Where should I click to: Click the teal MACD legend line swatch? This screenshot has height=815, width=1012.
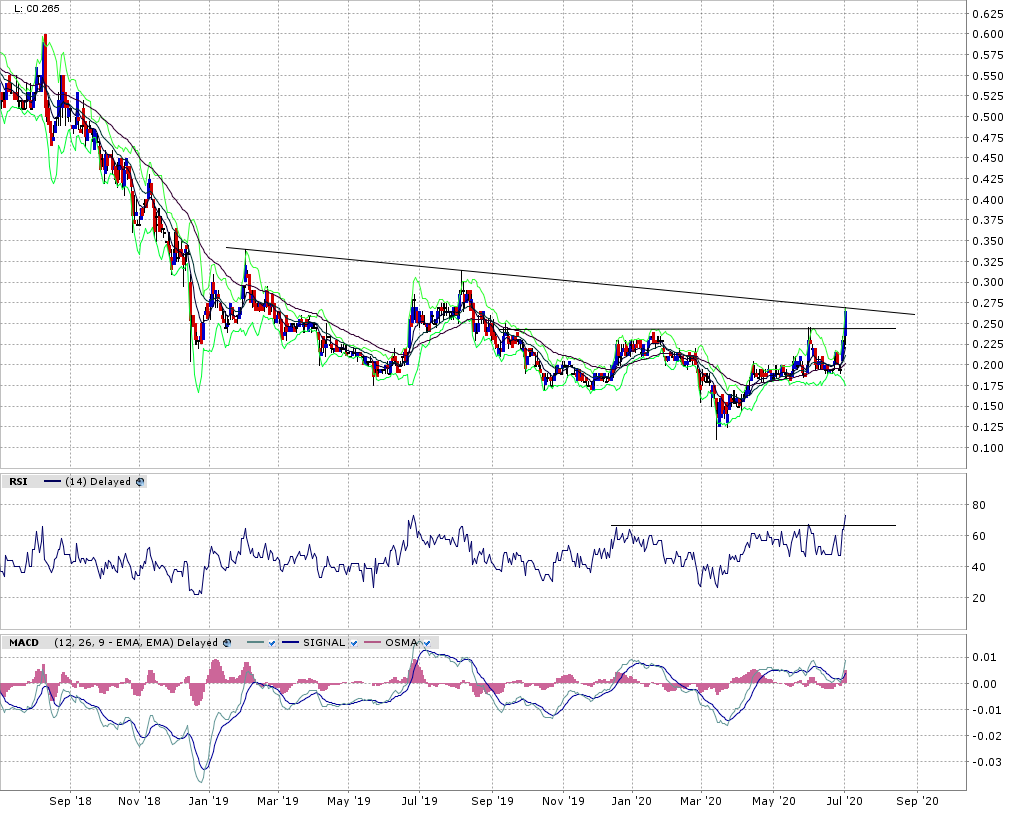tap(251, 643)
